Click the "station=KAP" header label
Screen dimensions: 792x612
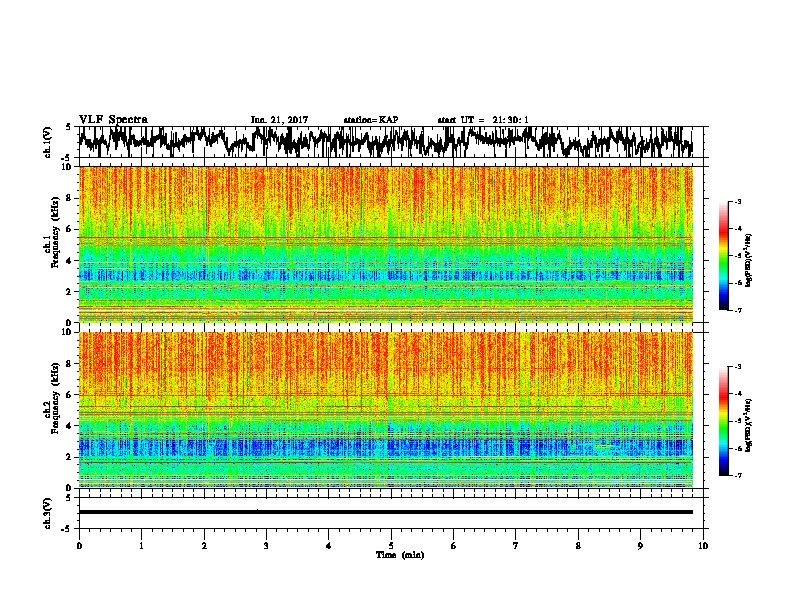(371, 120)
